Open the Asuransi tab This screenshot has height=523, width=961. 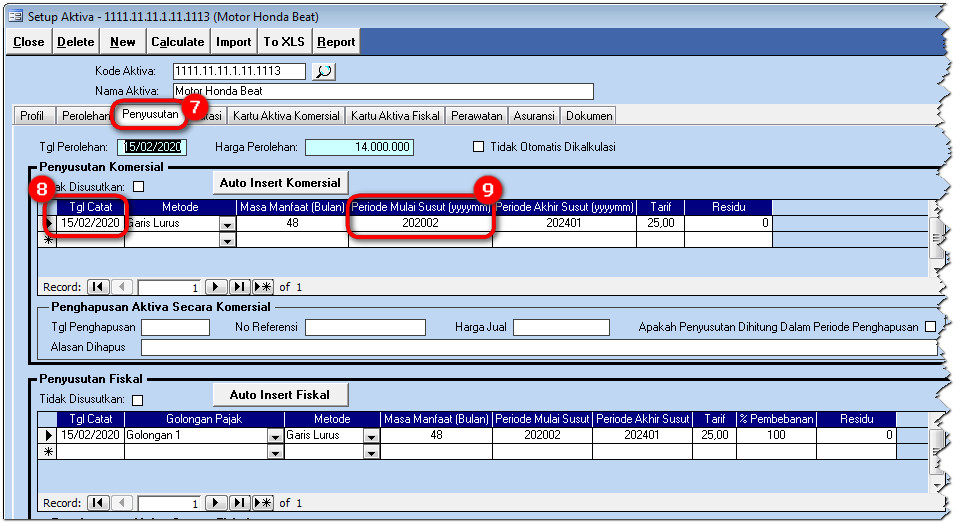click(535, 116)
